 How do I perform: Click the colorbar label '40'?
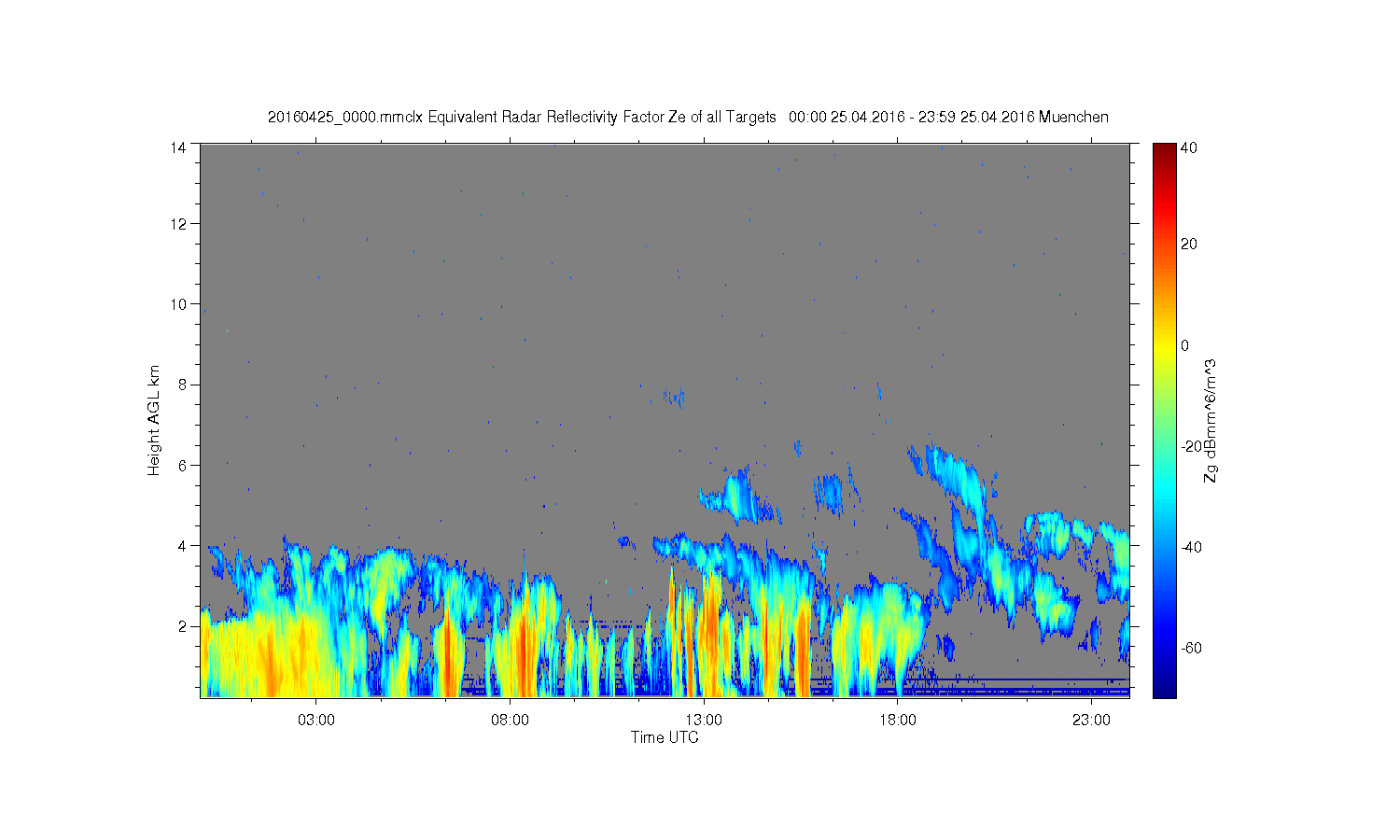1189,147
